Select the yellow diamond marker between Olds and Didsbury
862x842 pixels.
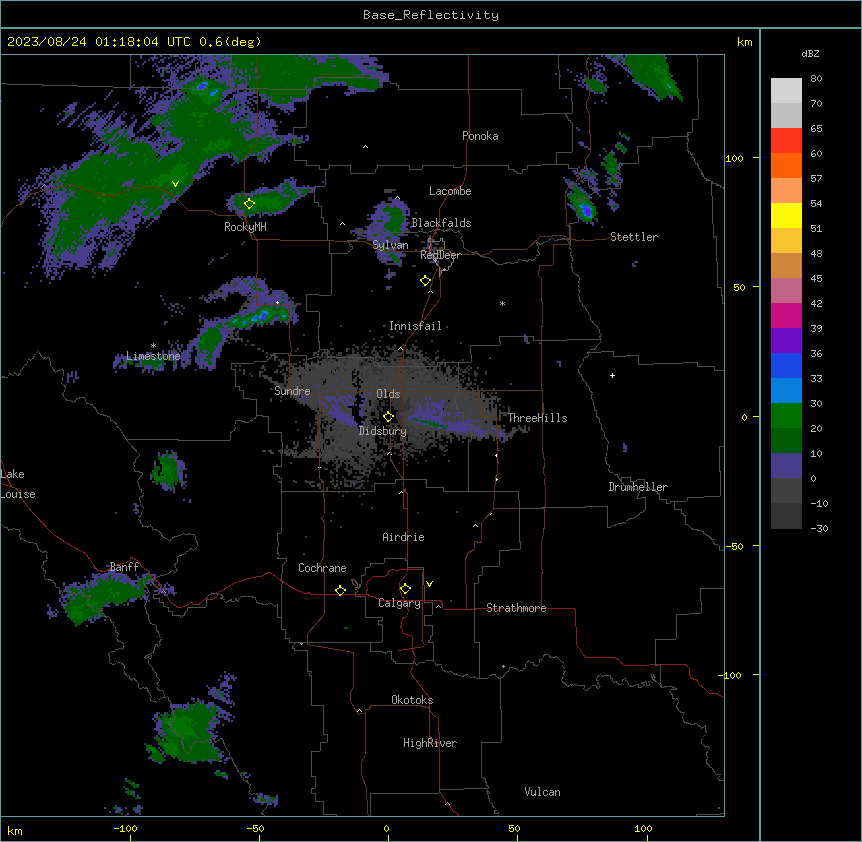388,416
